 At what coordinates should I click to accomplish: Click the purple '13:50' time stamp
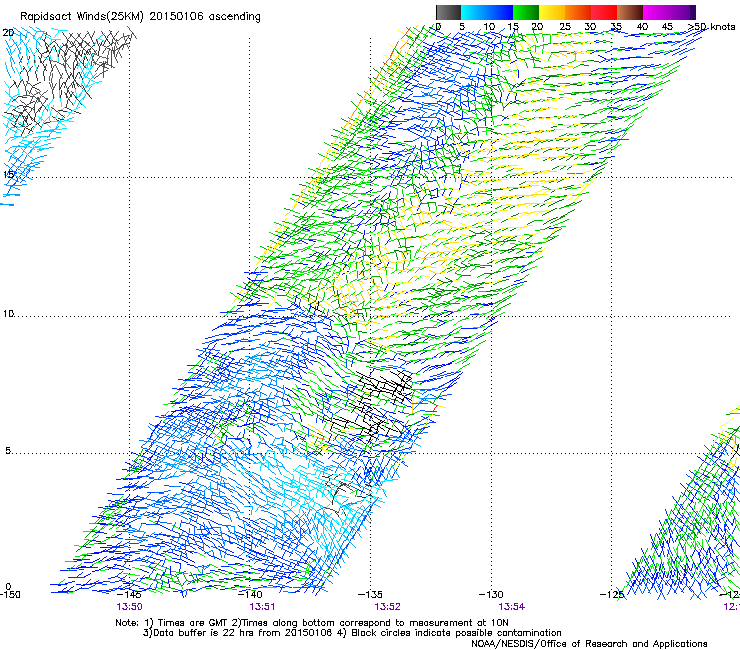pyautogui.click(x=129, y=607)
